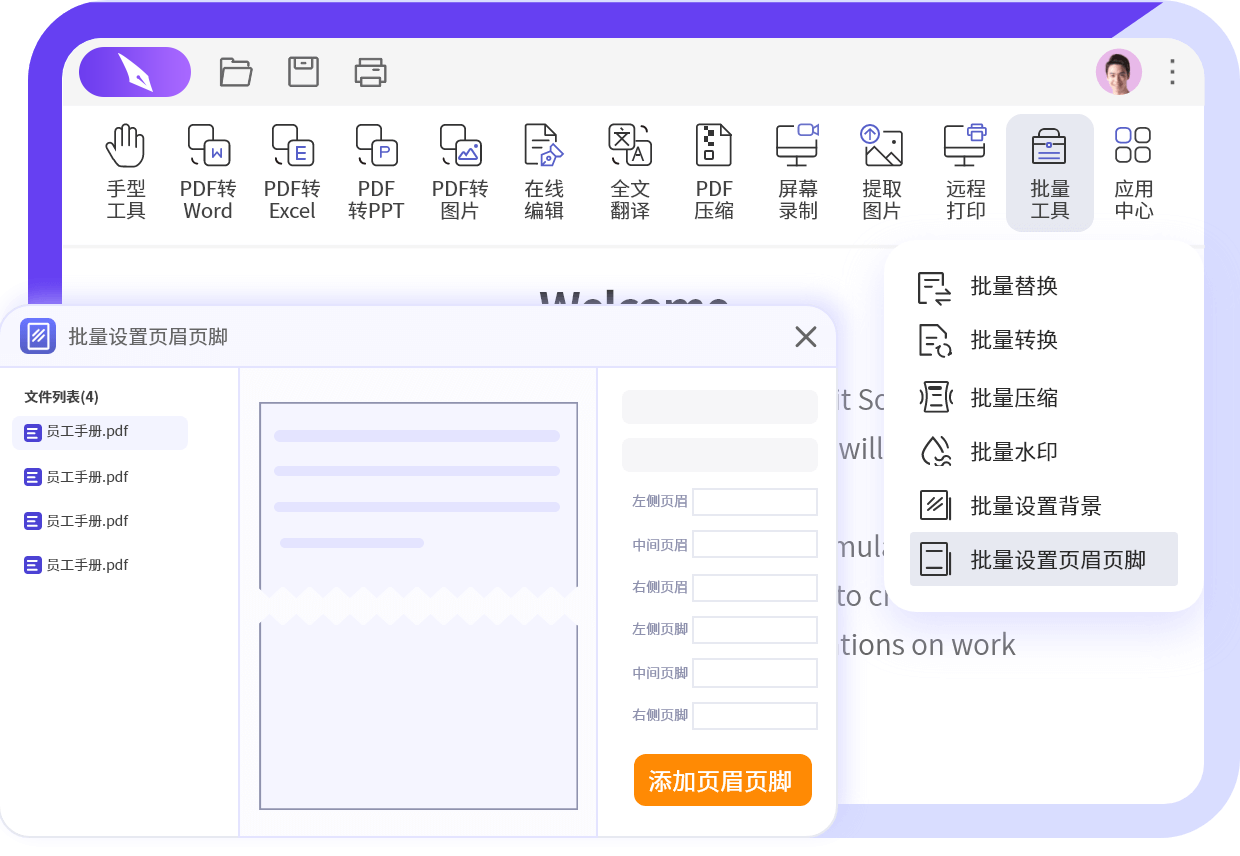This screenshot has height=856, width=1240.
Task: Click the 批量转换 menu icon
Action: (x=935, y=341)
